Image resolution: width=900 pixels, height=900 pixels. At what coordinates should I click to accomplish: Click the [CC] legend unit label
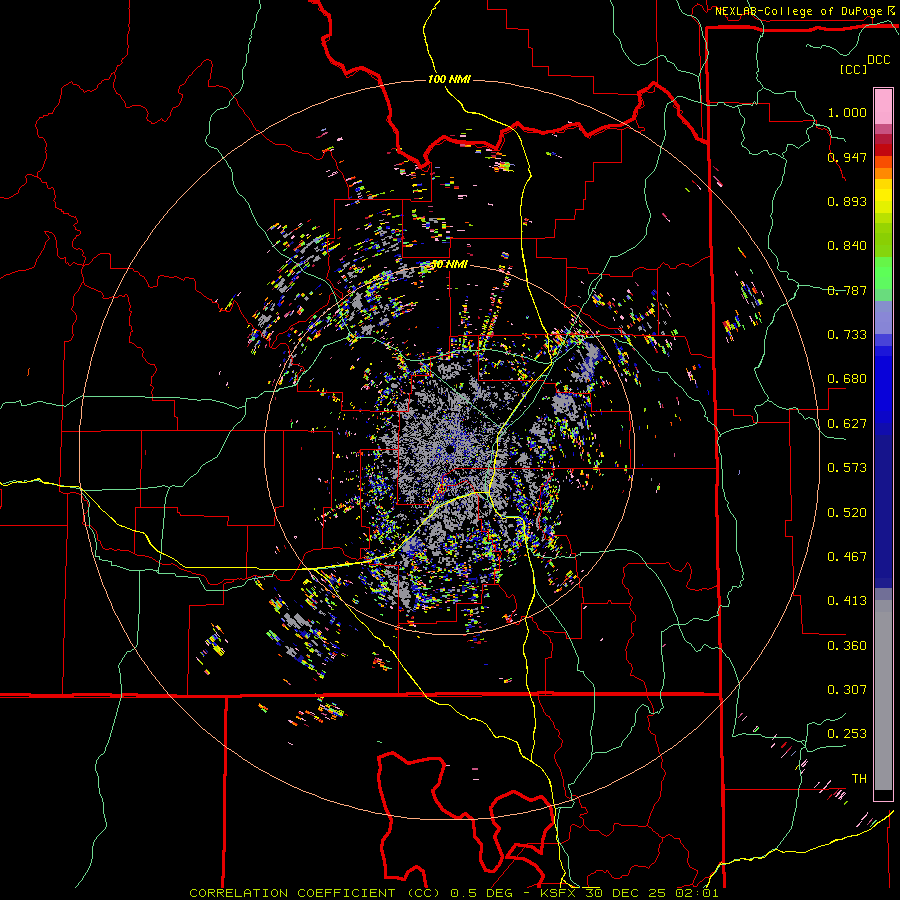(x=853, y=69)
